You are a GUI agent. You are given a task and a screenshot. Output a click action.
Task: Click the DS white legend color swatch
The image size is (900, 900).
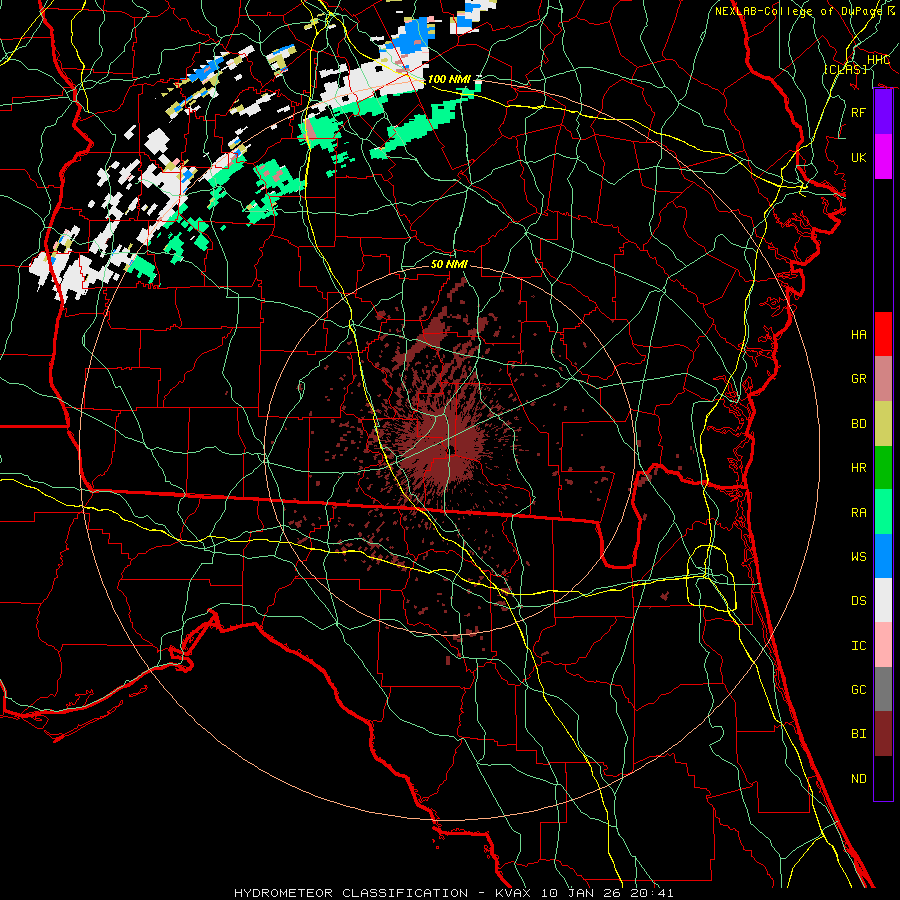pyautogui.click(x=883, y=600)
